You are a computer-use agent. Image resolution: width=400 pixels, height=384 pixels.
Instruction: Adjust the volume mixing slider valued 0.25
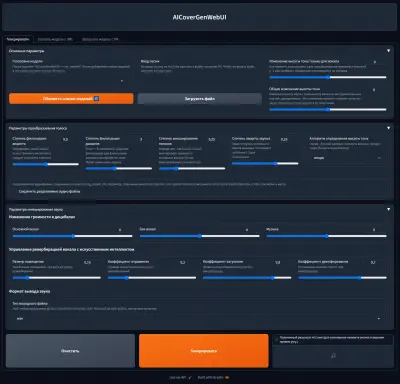tap(192, 168)
